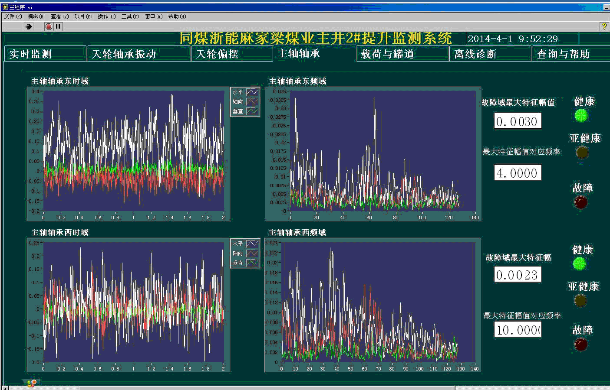
Task: Switch to the 天轮轴承振动 tab
Action: tap(138, 54)
